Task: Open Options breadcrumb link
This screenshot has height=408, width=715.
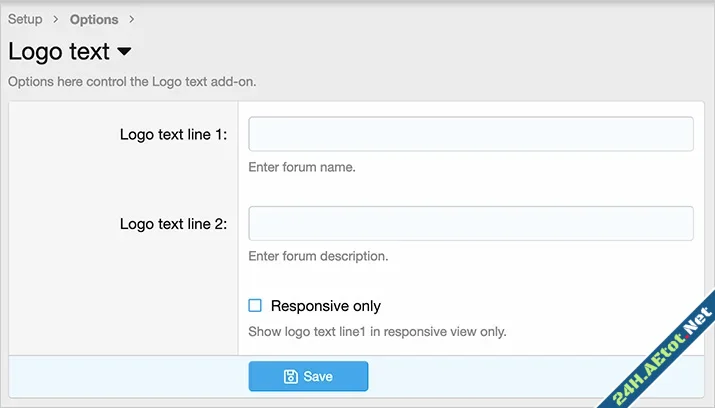Action: (94, 19)
